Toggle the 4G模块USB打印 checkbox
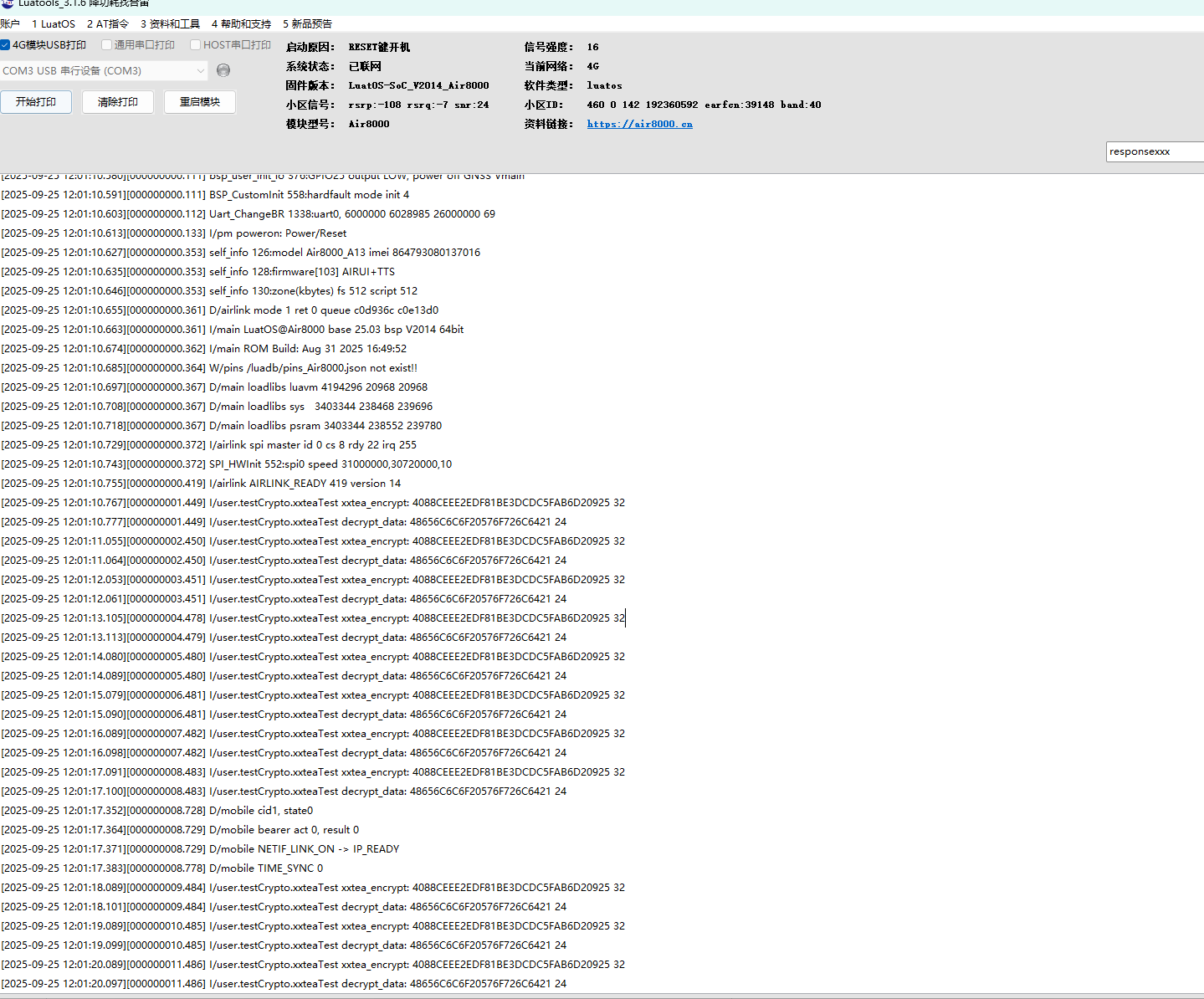1204x999 pixels. click(x=5, y=45)
